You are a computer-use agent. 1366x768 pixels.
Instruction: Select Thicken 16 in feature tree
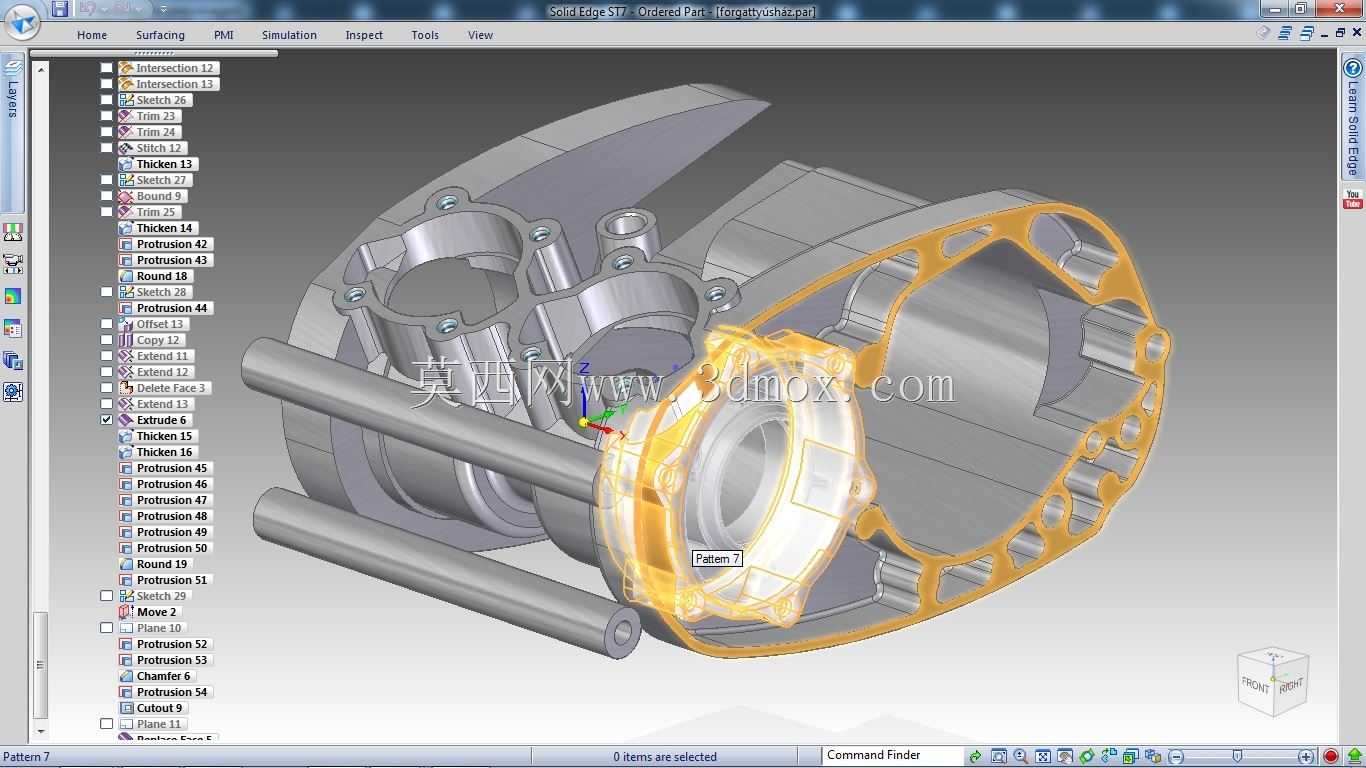tap(157, 452)
